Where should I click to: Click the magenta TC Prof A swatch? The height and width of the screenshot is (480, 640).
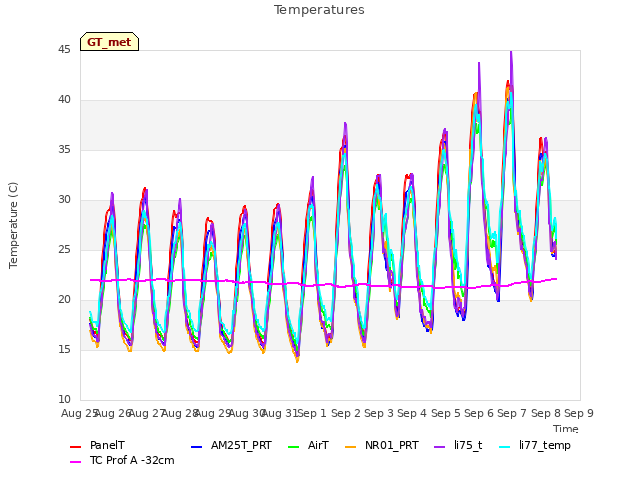[x=76, y=462]
